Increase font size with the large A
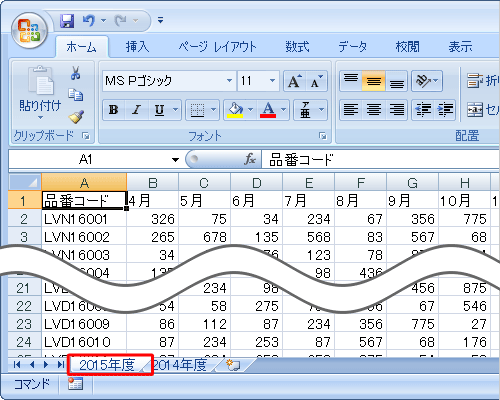 [294, 81]
